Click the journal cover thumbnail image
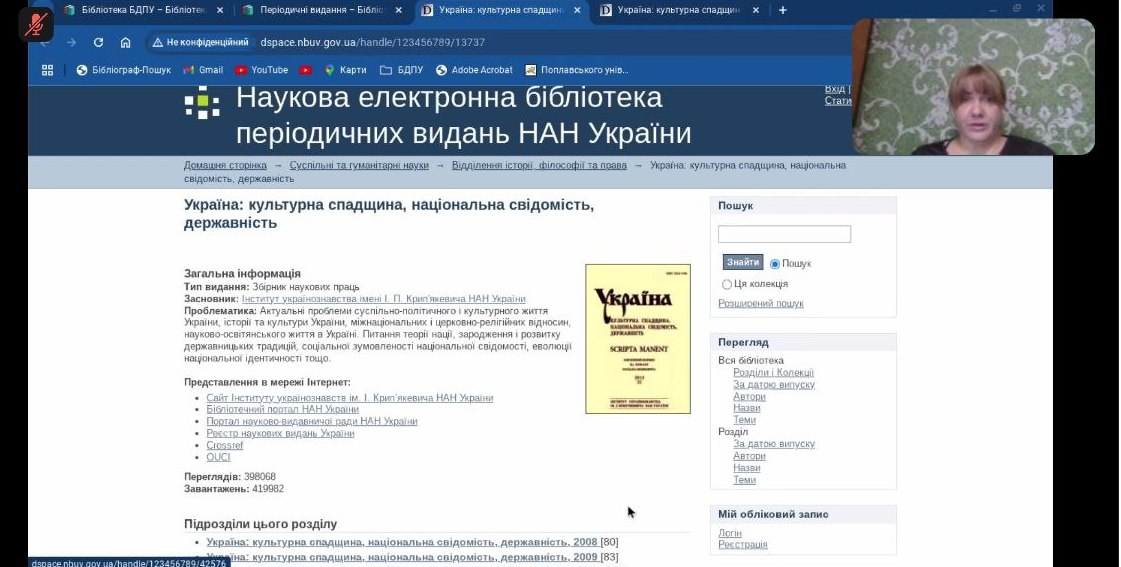 637,338
